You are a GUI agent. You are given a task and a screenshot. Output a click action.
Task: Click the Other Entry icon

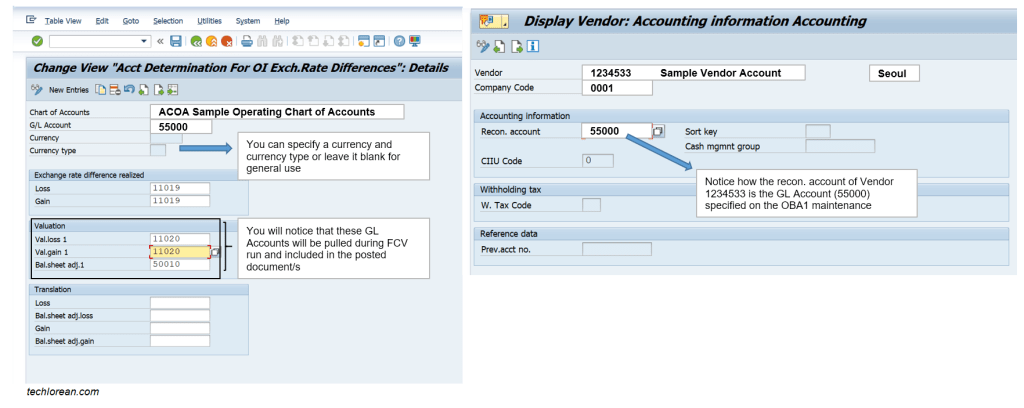pos(173,89)
